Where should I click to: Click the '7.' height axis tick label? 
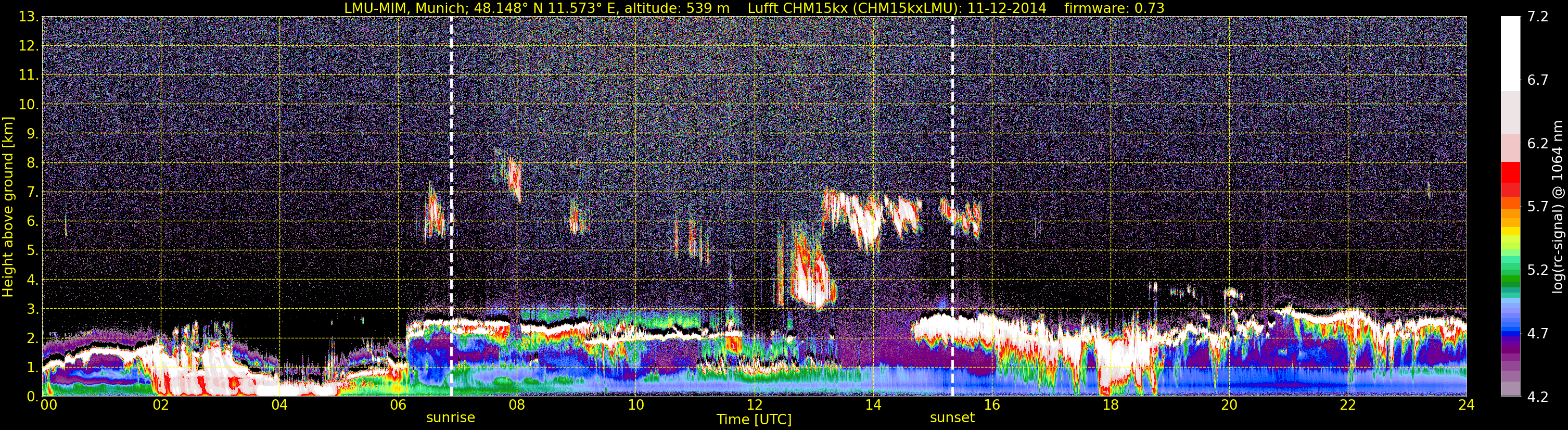point(32,192)
